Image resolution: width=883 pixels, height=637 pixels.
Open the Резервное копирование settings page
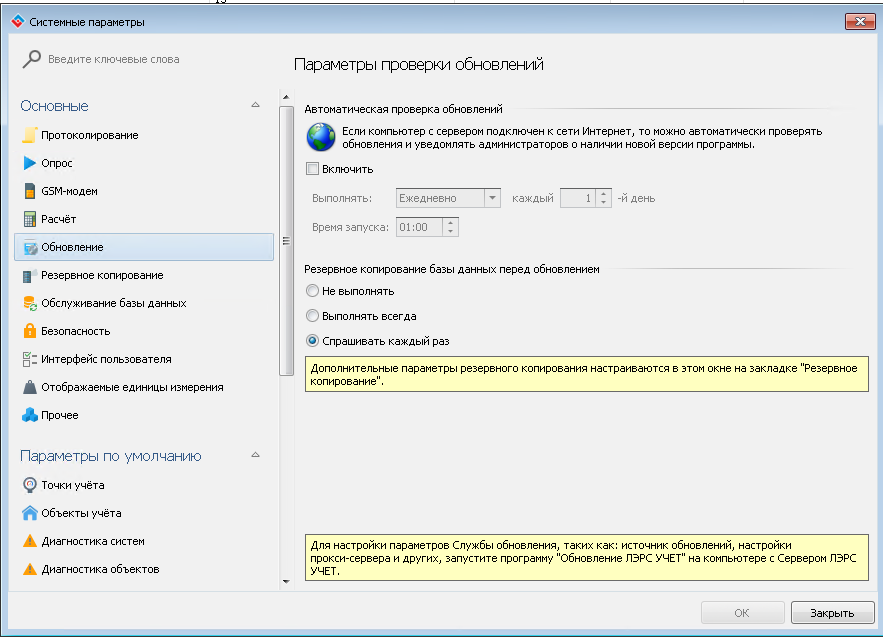click(144, 275)
